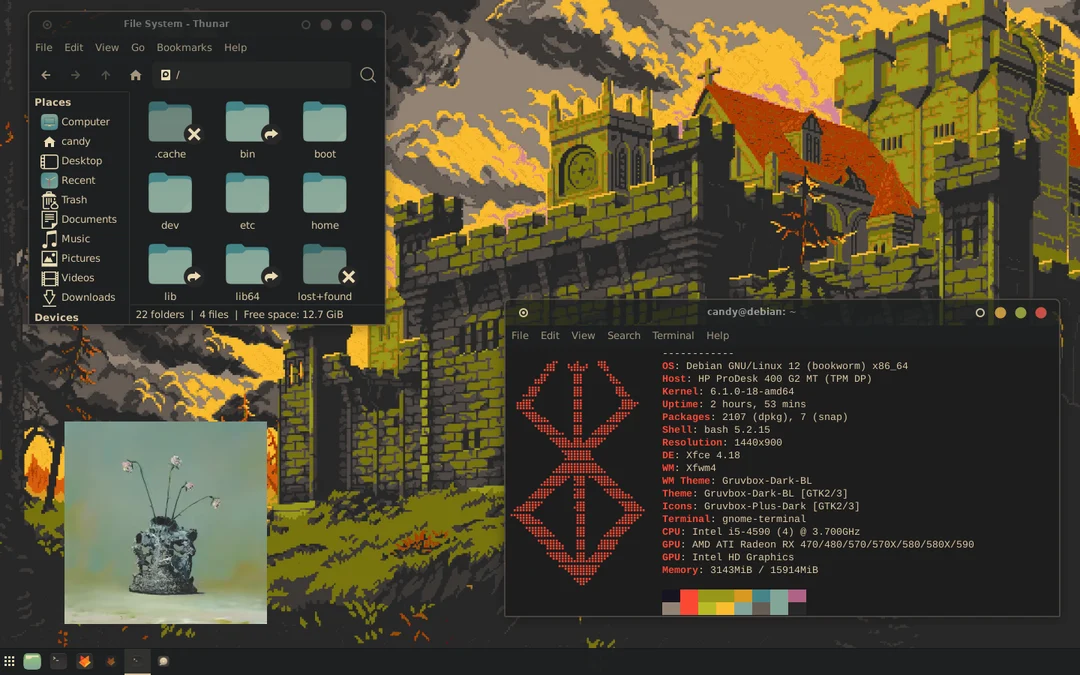
Task: Launch Firefox from the taskbar
Action: (83, 661)
